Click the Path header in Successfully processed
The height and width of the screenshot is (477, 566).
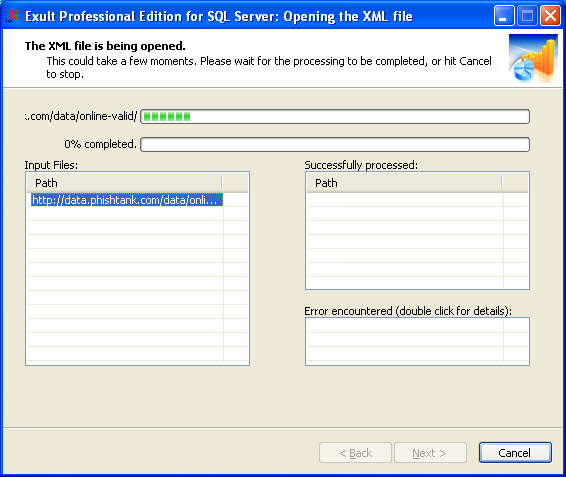405,183
